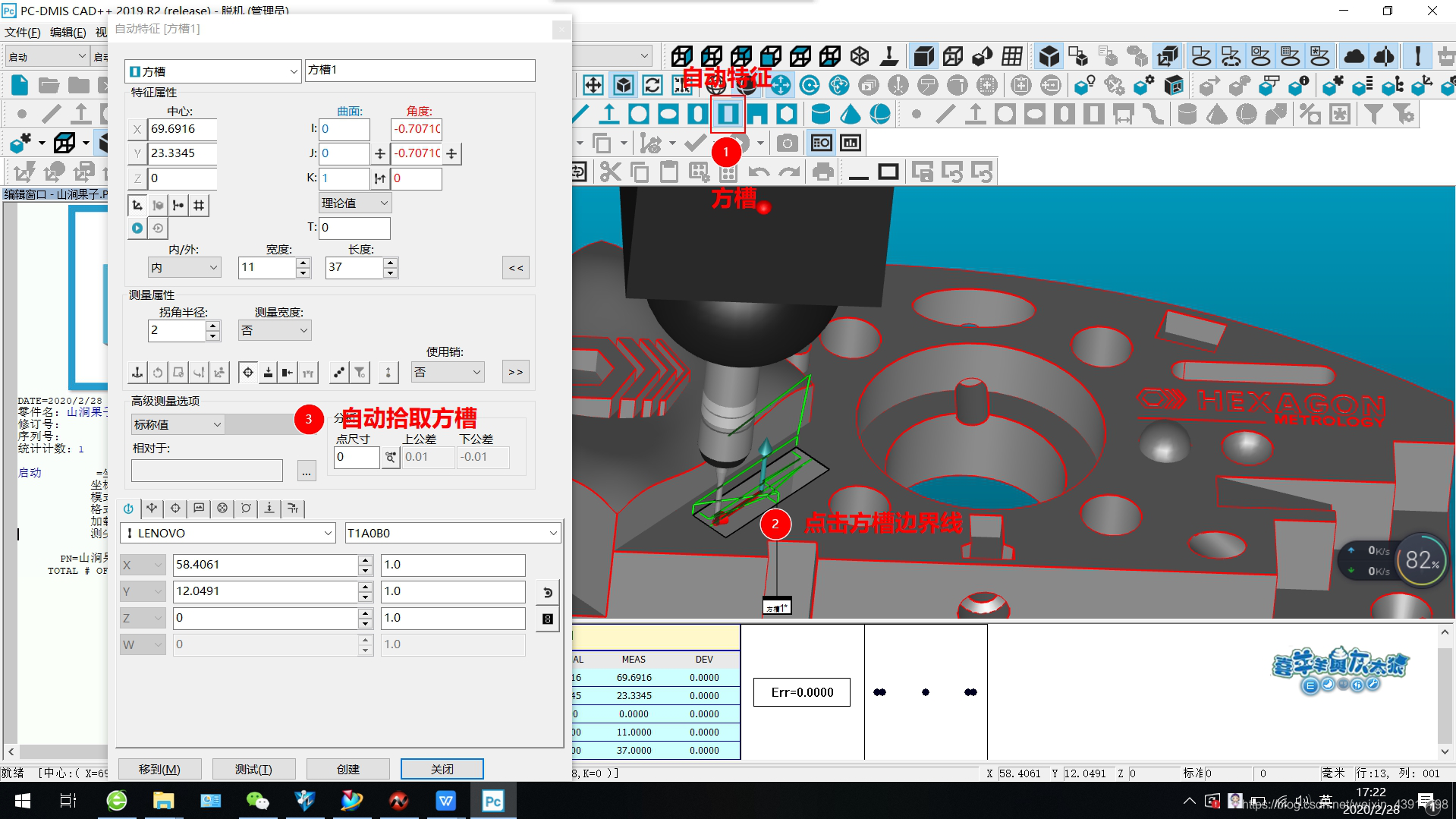The width and height of the screenshot is (1456, 819).
Task: Select the auto cylinder feature tool
Action: (x=820, y=115)
